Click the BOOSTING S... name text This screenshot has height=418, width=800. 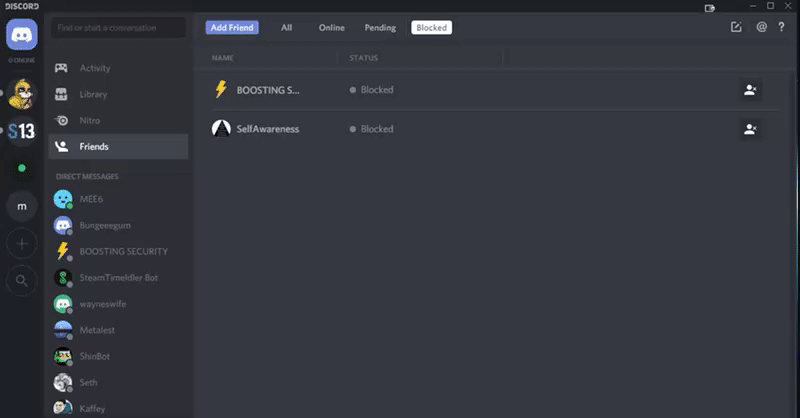pos(268,90)
